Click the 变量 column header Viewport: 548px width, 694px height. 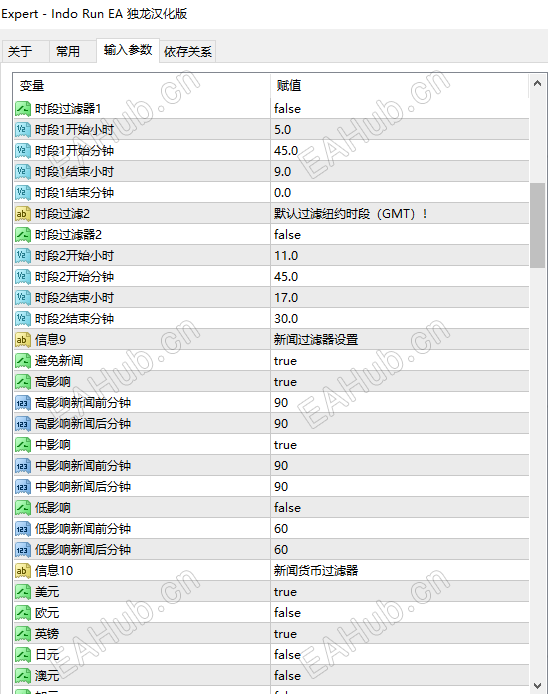click(x=142, y=86)
